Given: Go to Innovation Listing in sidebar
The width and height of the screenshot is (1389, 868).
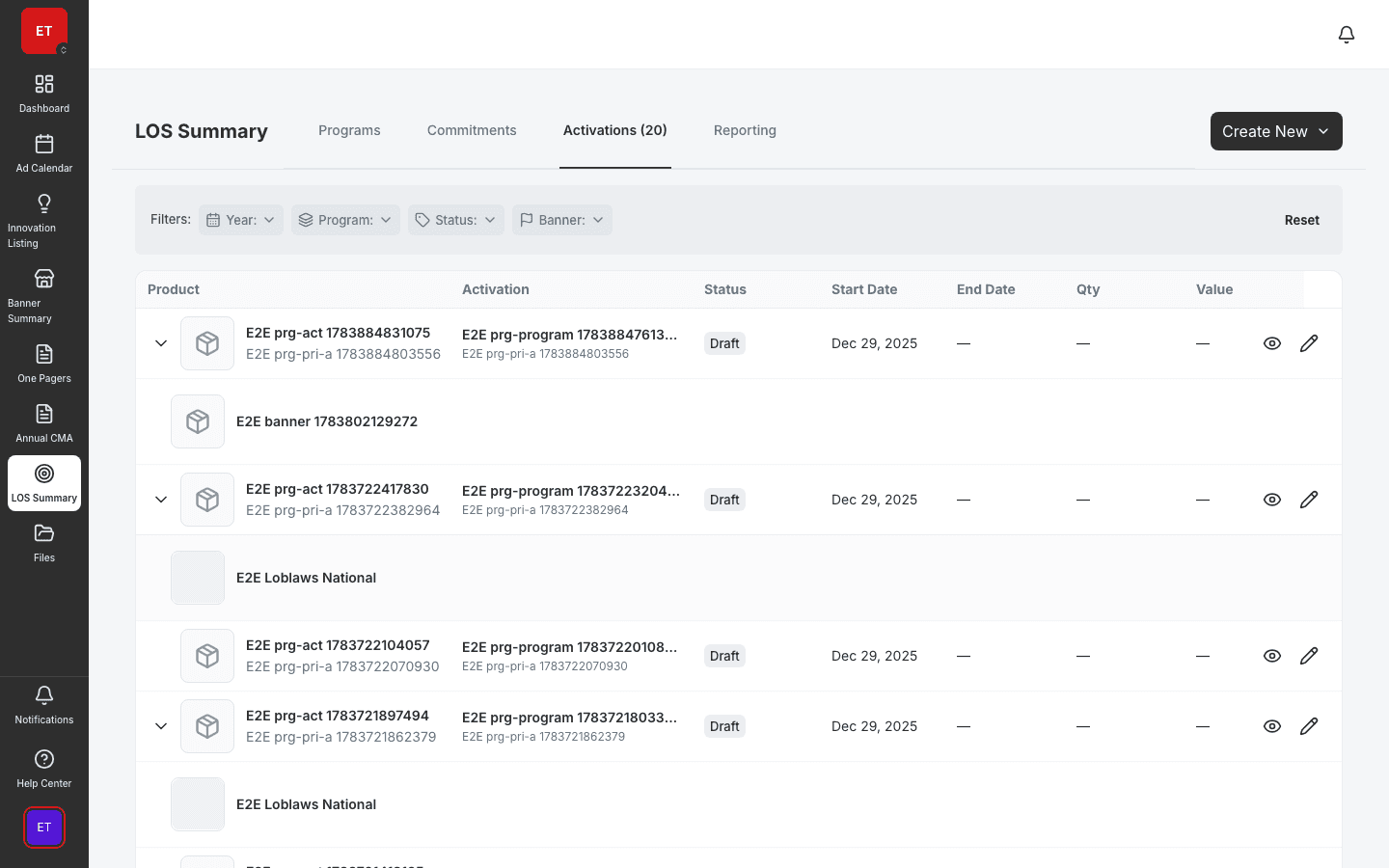Looking at the screenshot, I should tap(44, 221).
